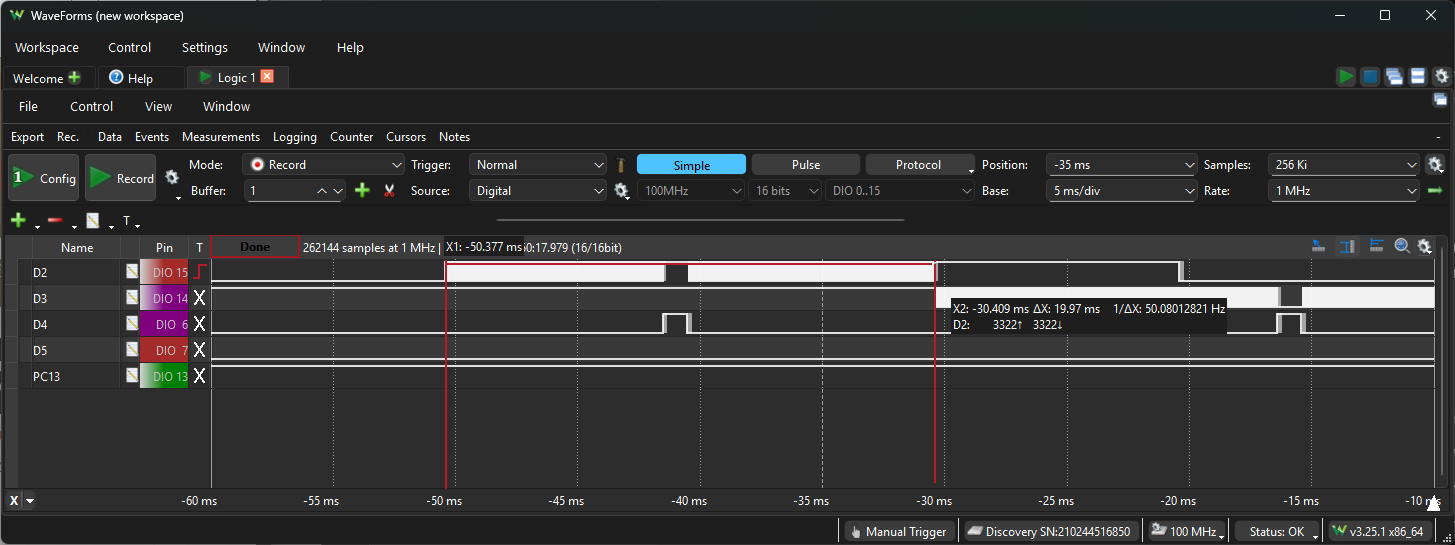The height and width of the screenshot is (545, 1455).
Task: Remove buffer with red scissors icon
Action: [x=389, y=190]
